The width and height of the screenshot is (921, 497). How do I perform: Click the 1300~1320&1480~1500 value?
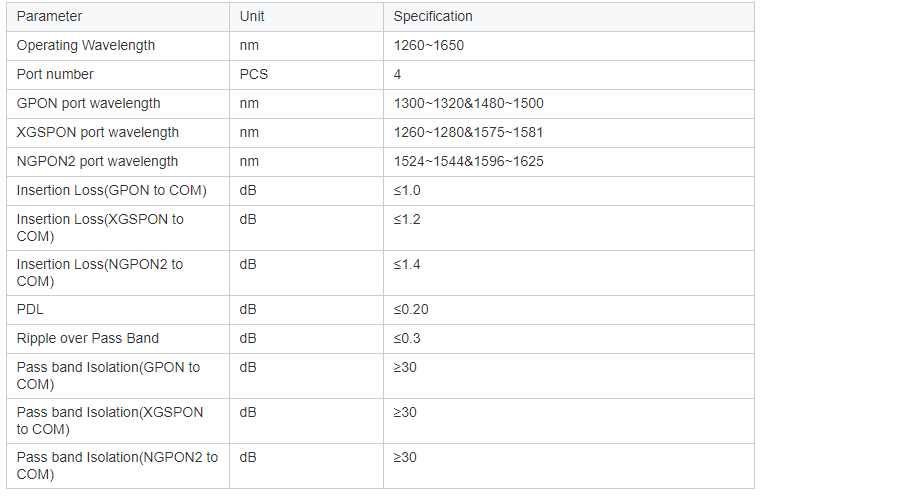(468, 103)
